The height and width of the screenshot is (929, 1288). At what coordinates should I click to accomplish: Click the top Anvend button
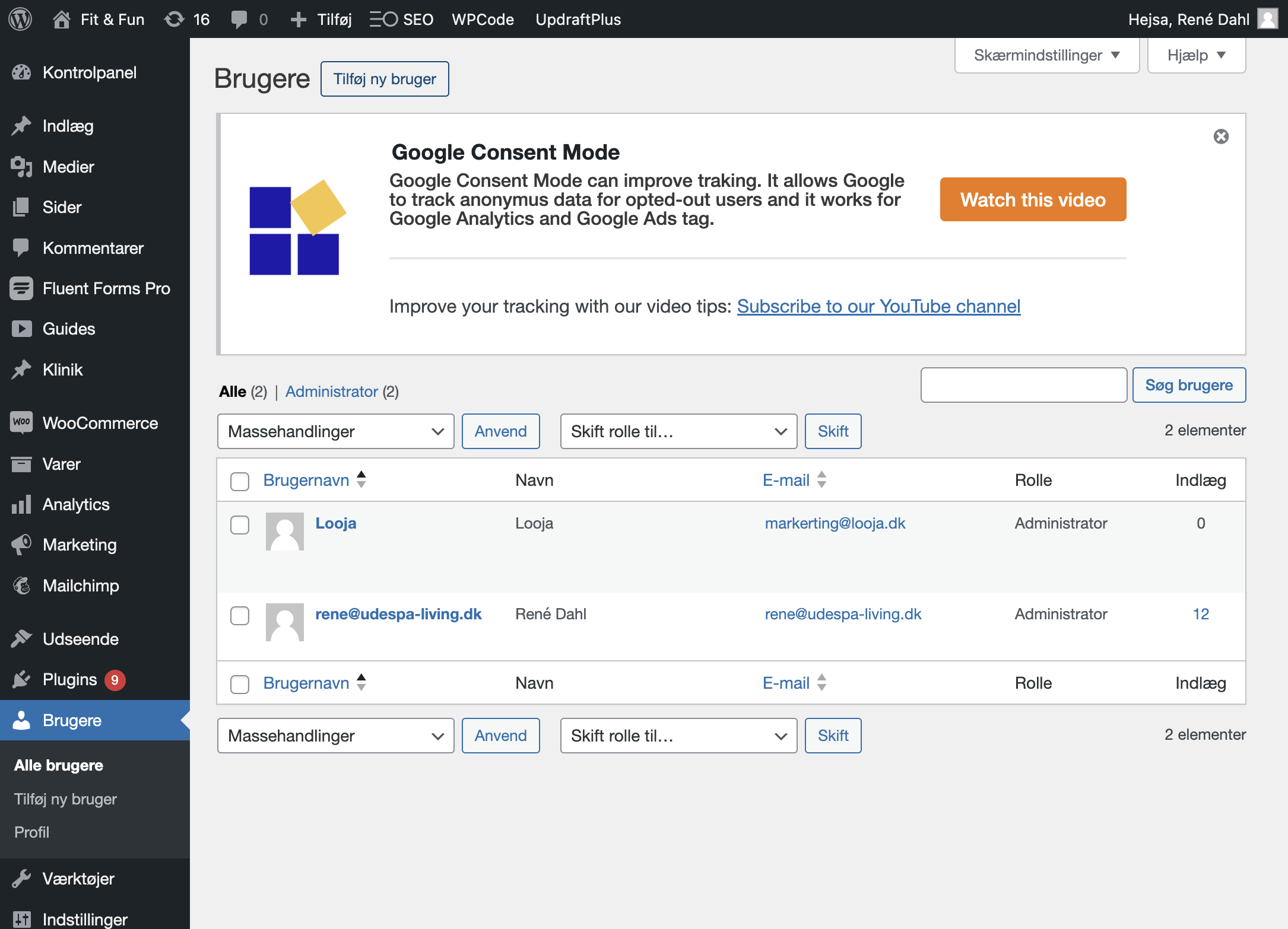coord(501,431)
